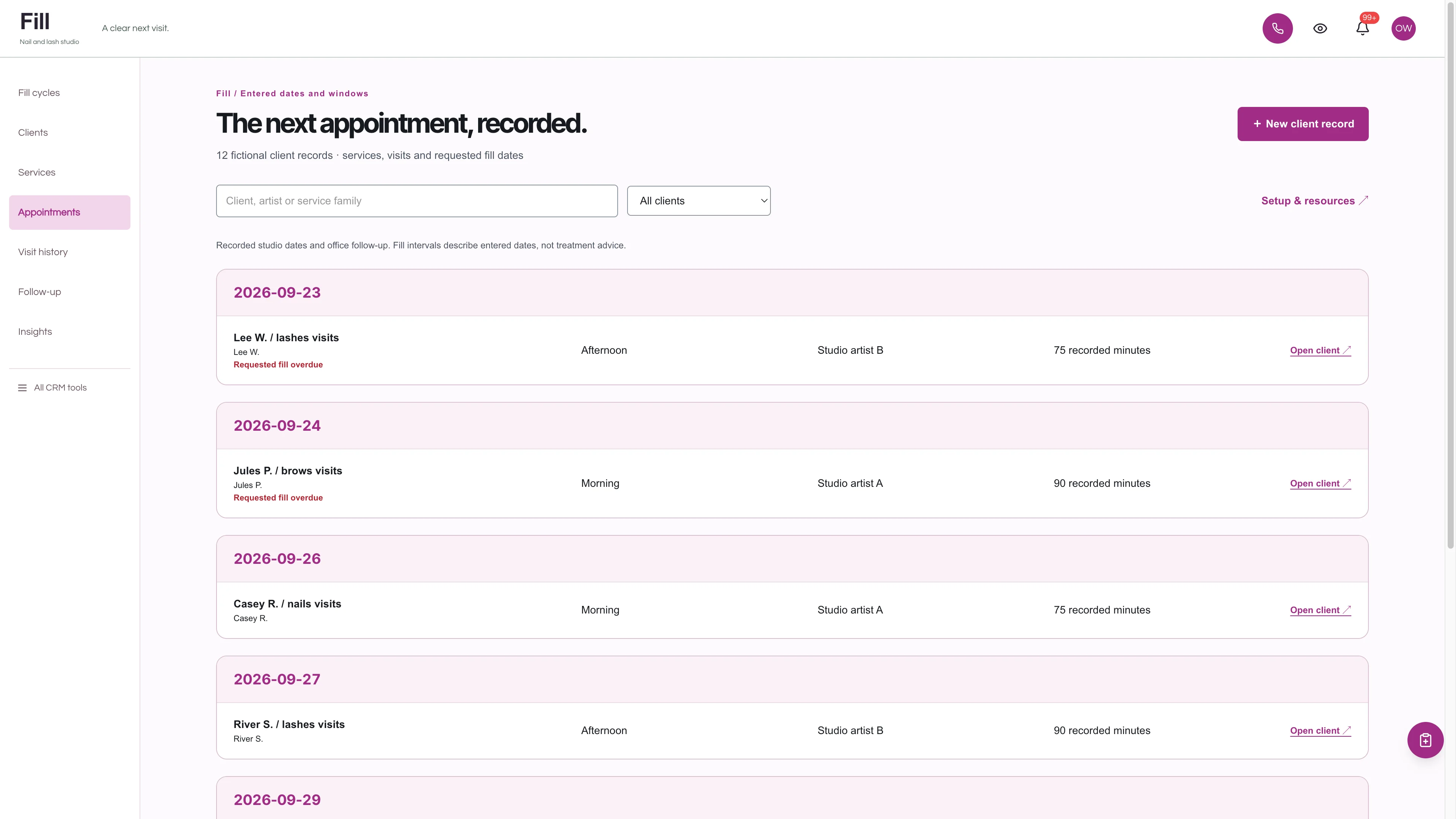The image size is (1456, 819).
Task: Go to Fill cycles in sidebar
Action: click(69, 93)
